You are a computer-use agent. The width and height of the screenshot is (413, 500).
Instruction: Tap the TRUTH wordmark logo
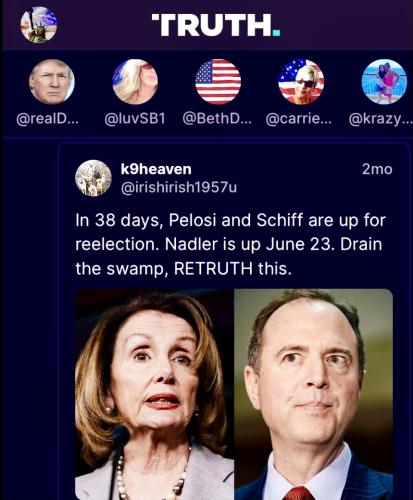(x=216, y=25)
